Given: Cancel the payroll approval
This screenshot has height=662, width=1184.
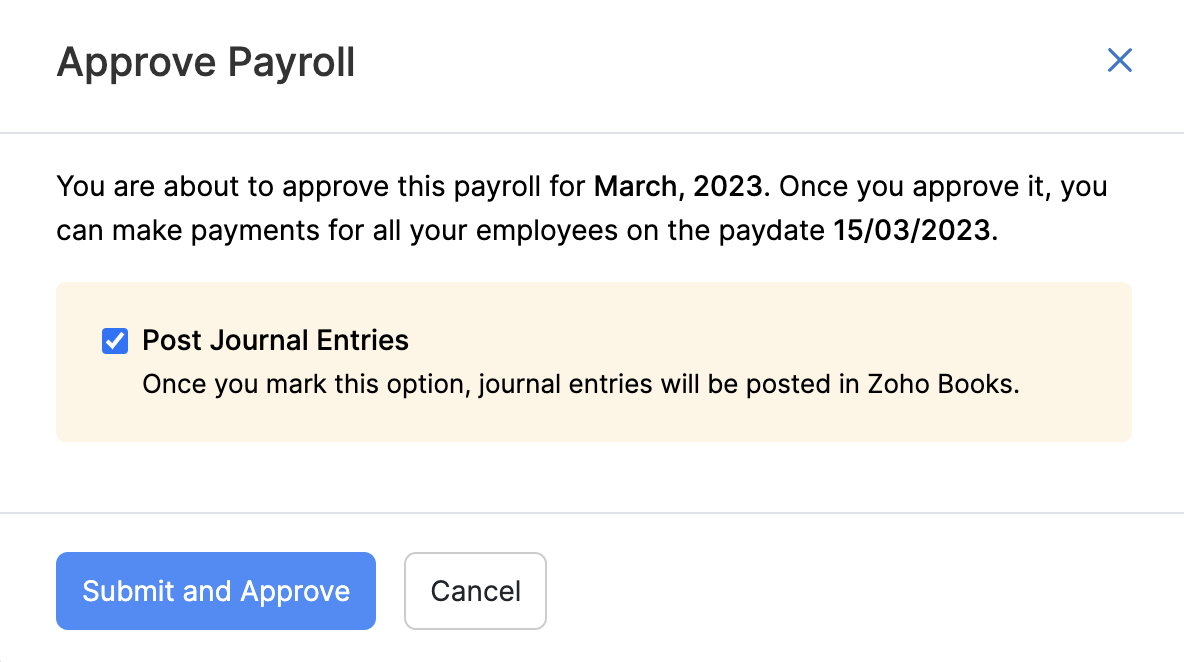Looking at the screenshot, I should tap(475, 591).
